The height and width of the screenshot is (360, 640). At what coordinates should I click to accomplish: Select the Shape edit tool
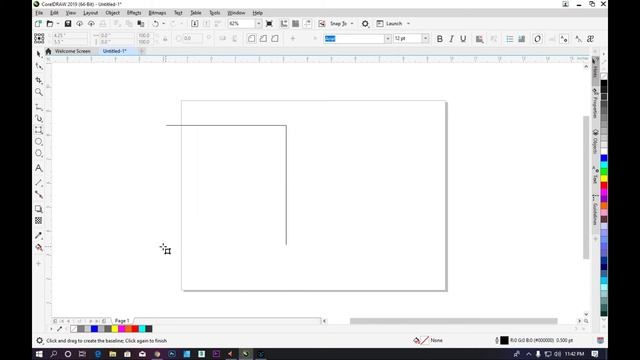(39, 67)
